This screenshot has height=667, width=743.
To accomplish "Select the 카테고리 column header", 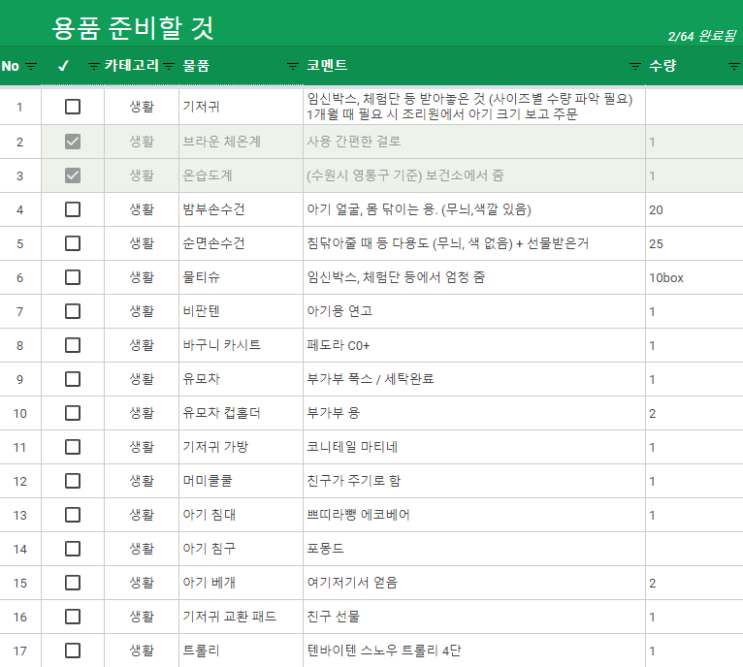I will pos(131,65).
